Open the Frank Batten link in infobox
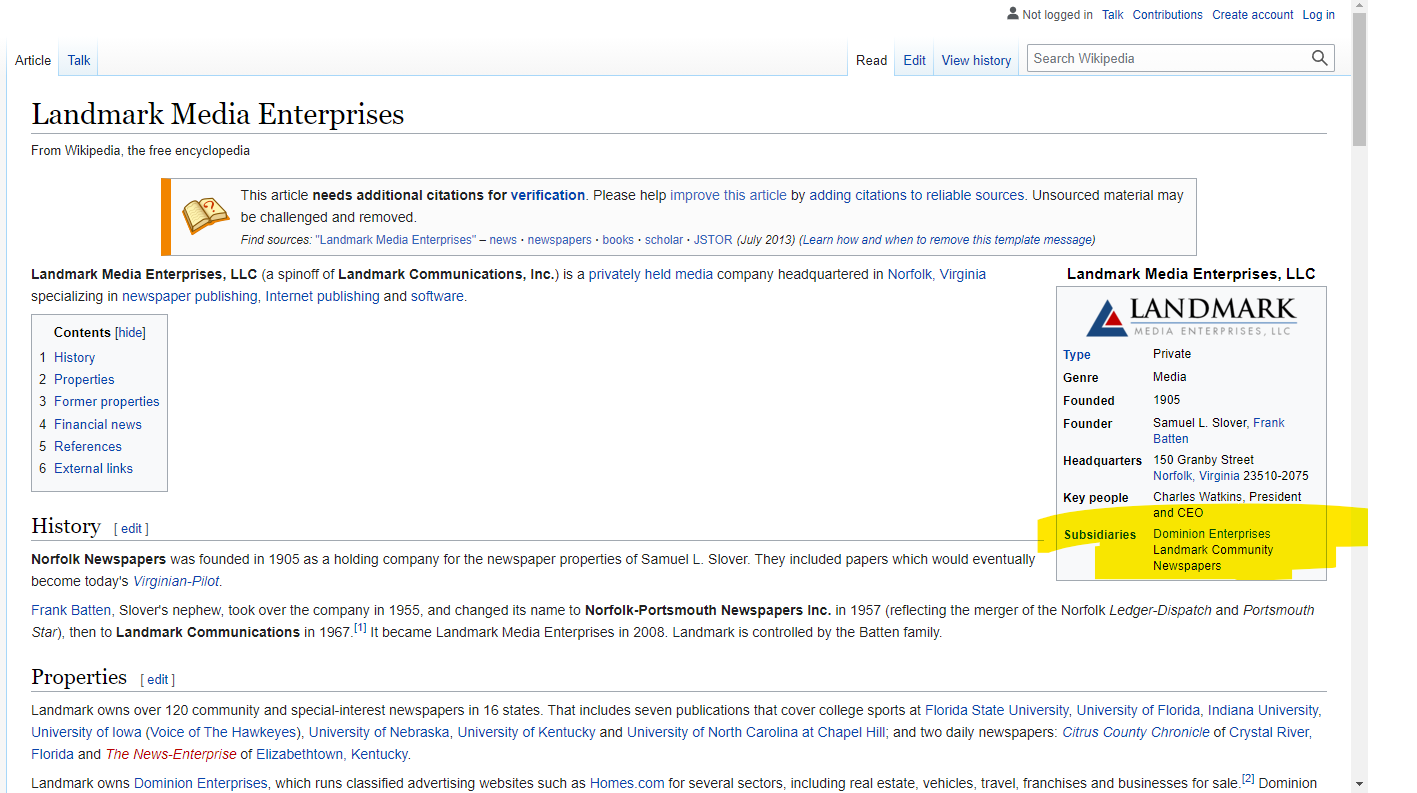Image resolution: width=1417 pixels, height=793 pixels. click(x=1219, y=431)
